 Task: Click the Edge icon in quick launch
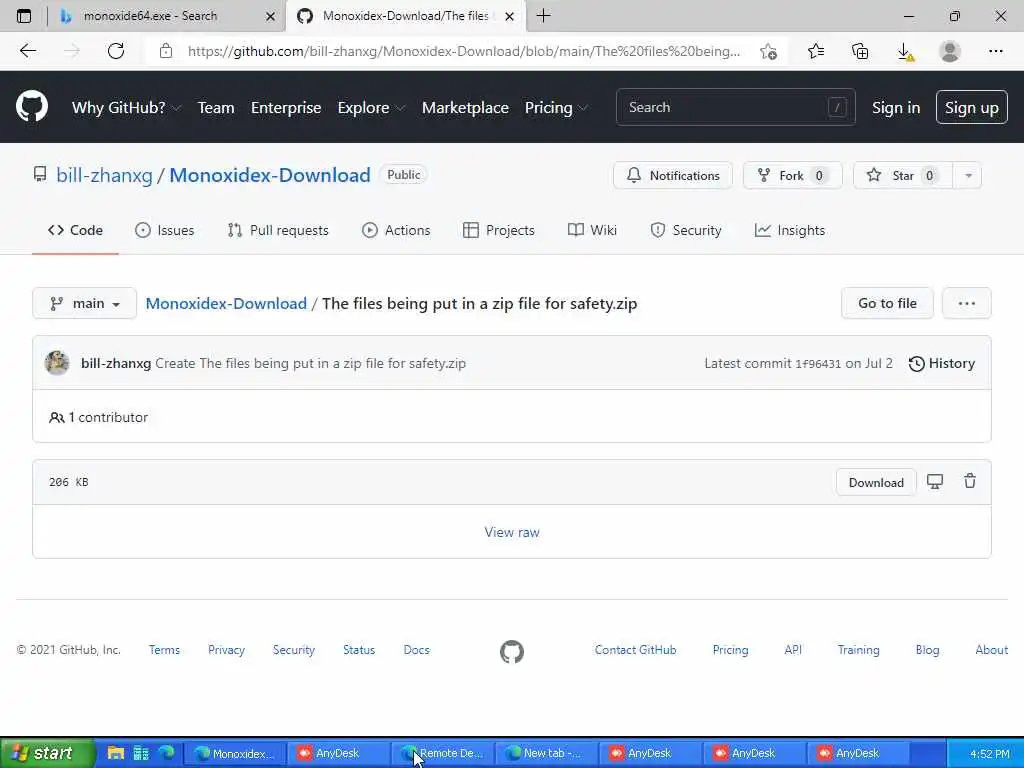(x=167, y=753)
